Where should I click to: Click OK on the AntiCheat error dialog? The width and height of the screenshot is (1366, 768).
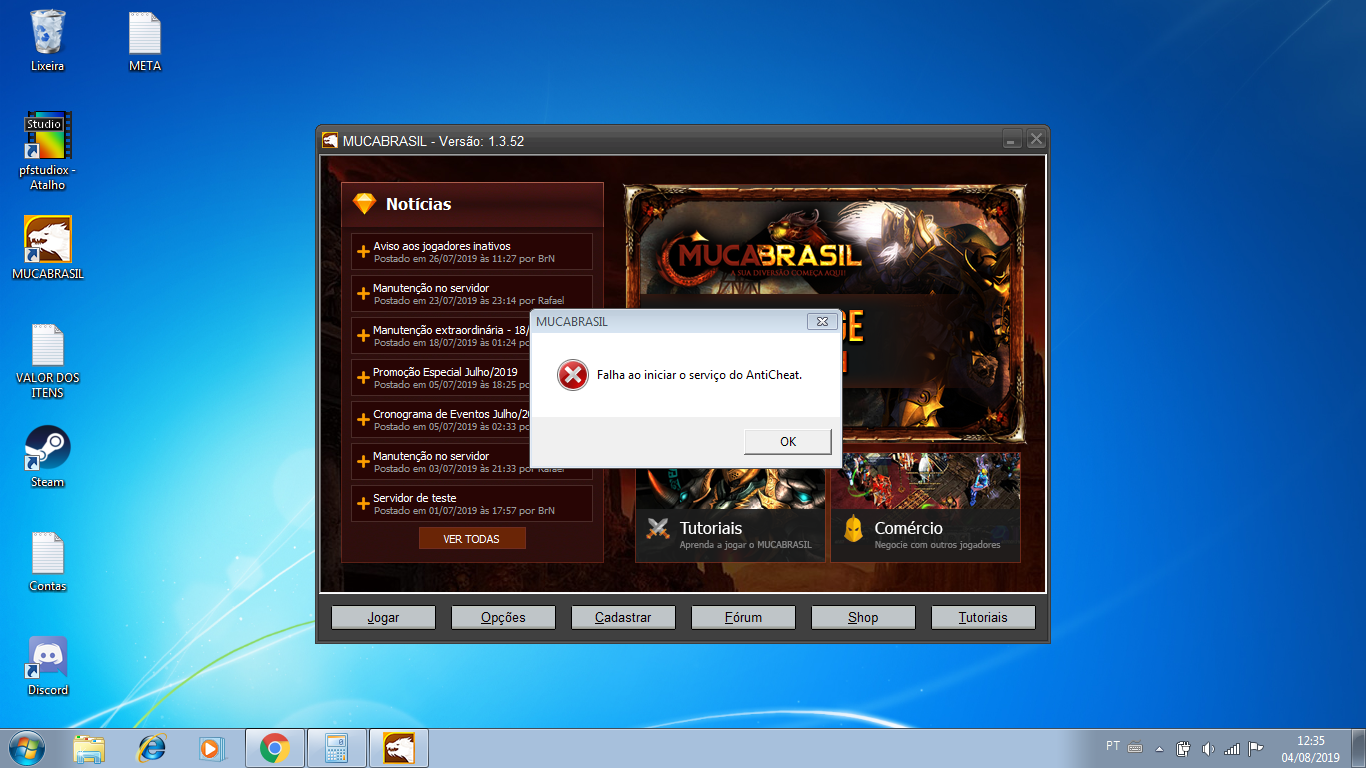tap(787, 441)
